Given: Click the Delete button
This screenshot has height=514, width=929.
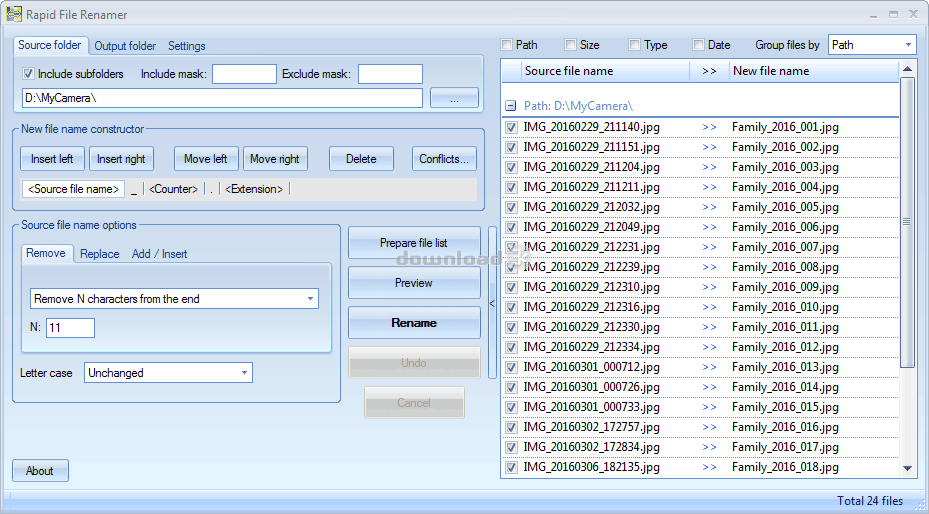Looking at the screenshot, I should [361, 159].
